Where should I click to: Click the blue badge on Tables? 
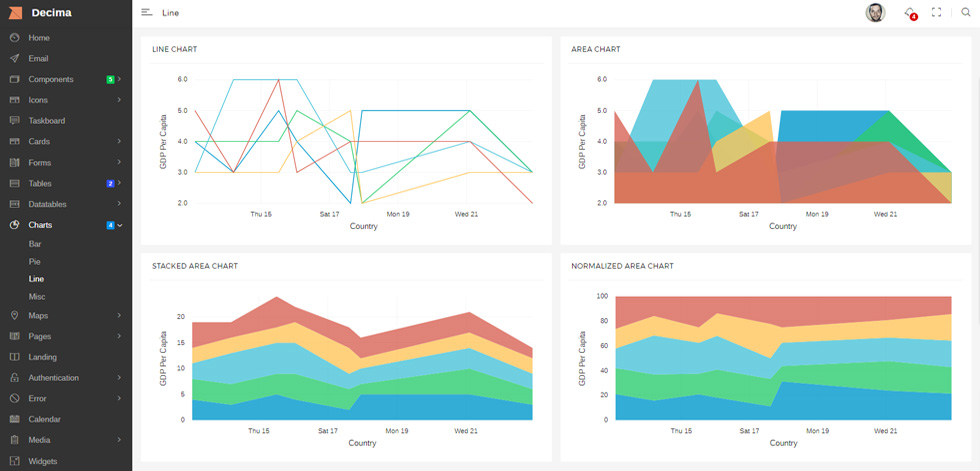110,184
